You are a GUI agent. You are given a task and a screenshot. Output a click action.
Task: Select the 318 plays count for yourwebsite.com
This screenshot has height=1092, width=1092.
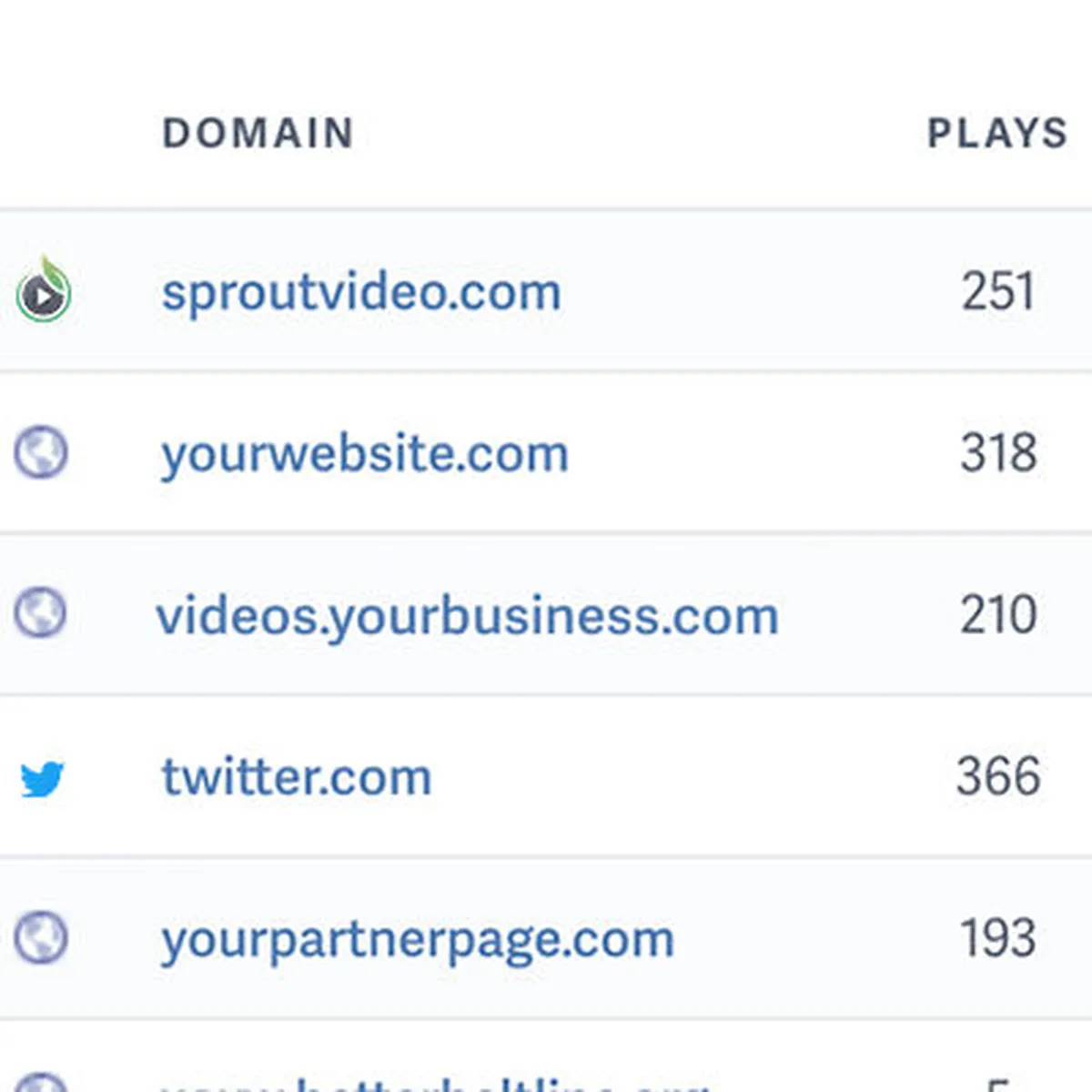pos(997,453)
